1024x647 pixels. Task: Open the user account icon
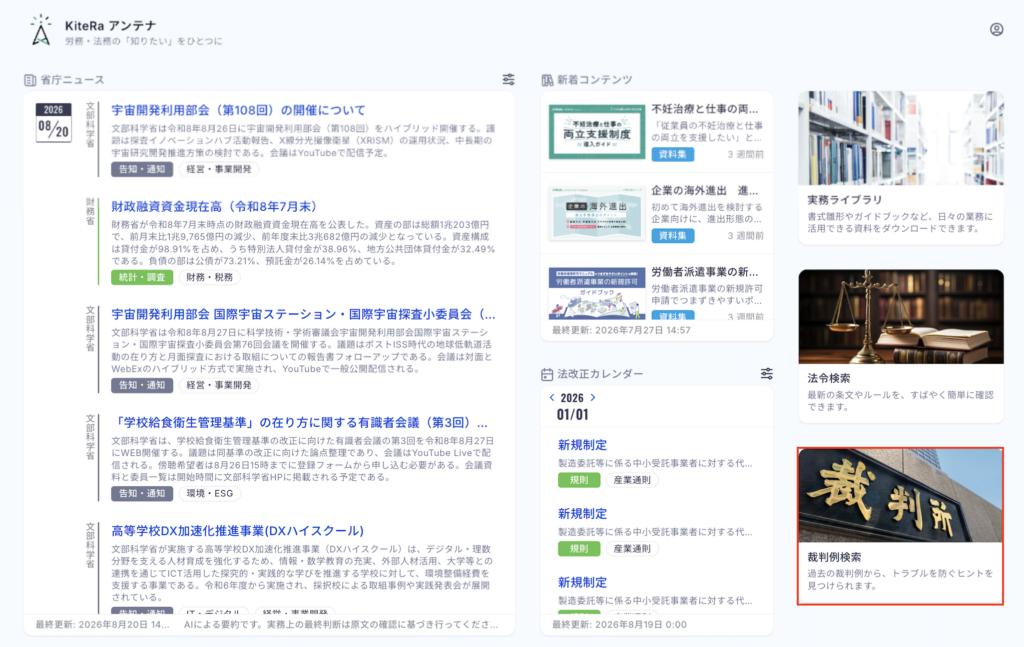pos(996,29)
